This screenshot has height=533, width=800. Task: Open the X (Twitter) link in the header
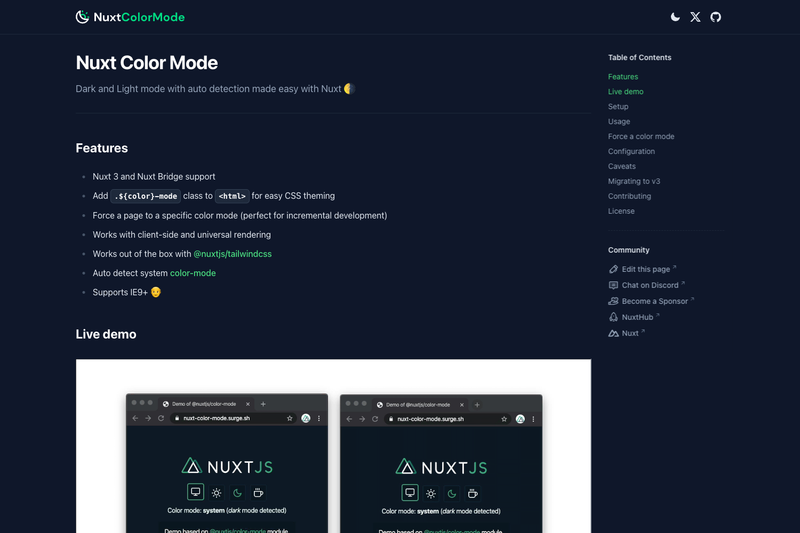695,17
